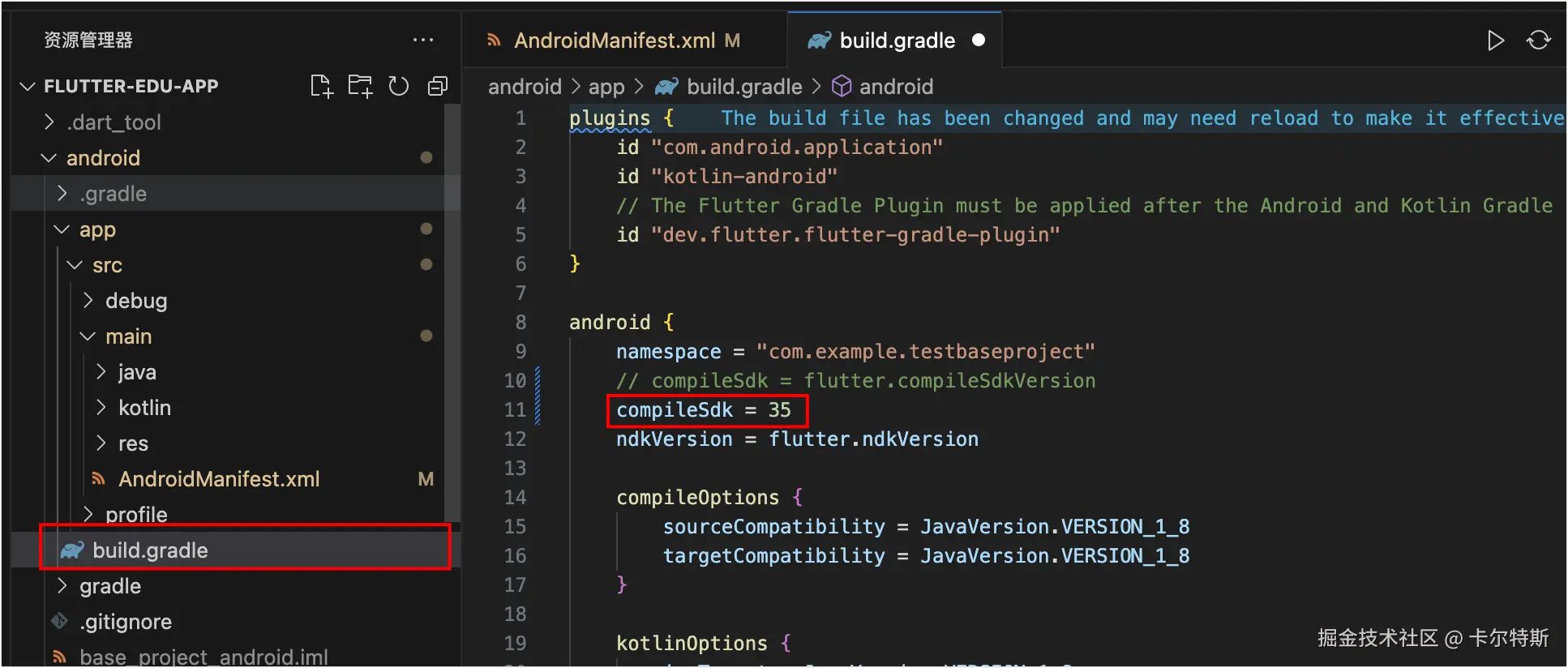Screen dimensions: 1568x668
Task: Reload the gradle project with sync icon
Action: pos(1538,41)
